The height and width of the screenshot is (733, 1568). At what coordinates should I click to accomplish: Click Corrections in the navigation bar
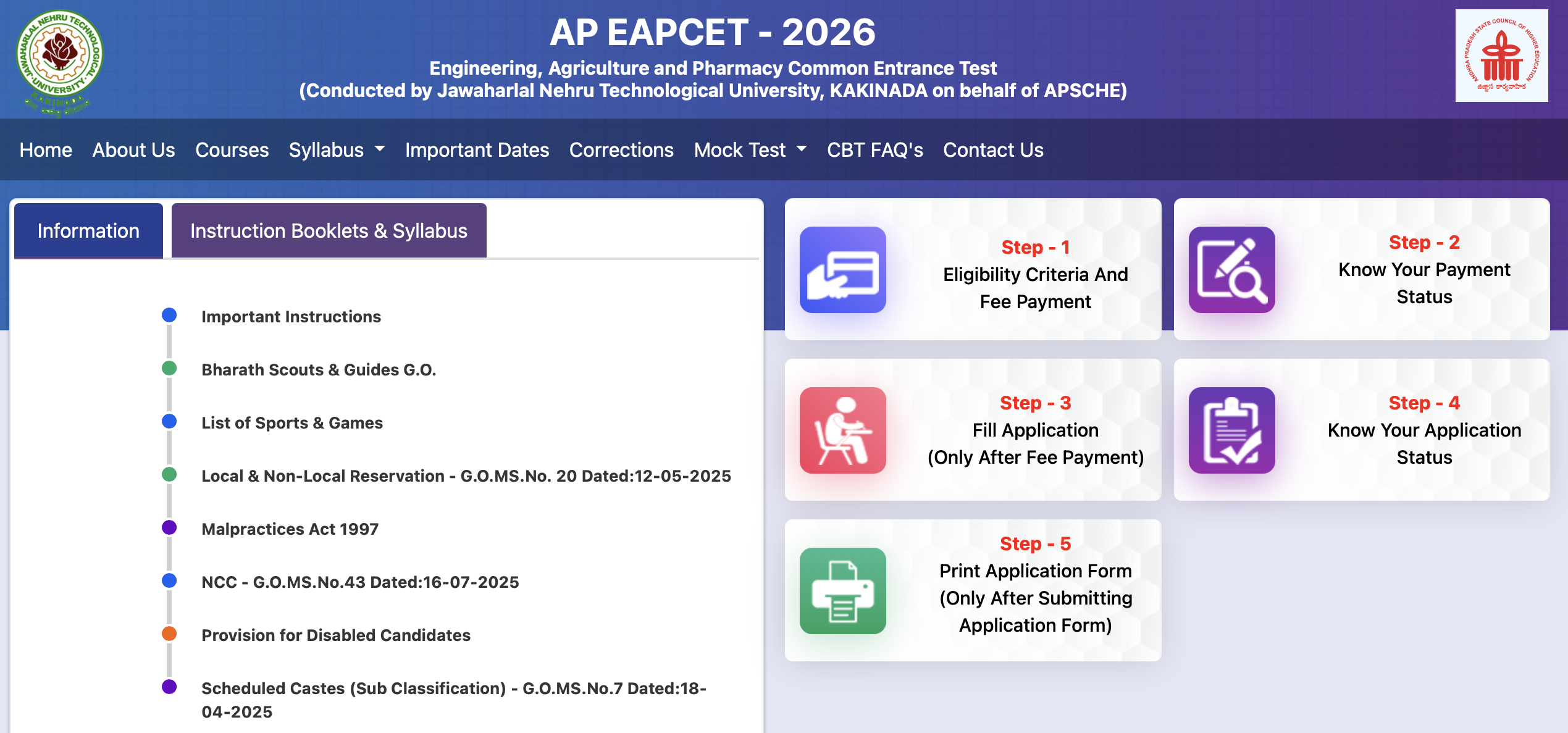pyautogui.click(x=621, y=149)
